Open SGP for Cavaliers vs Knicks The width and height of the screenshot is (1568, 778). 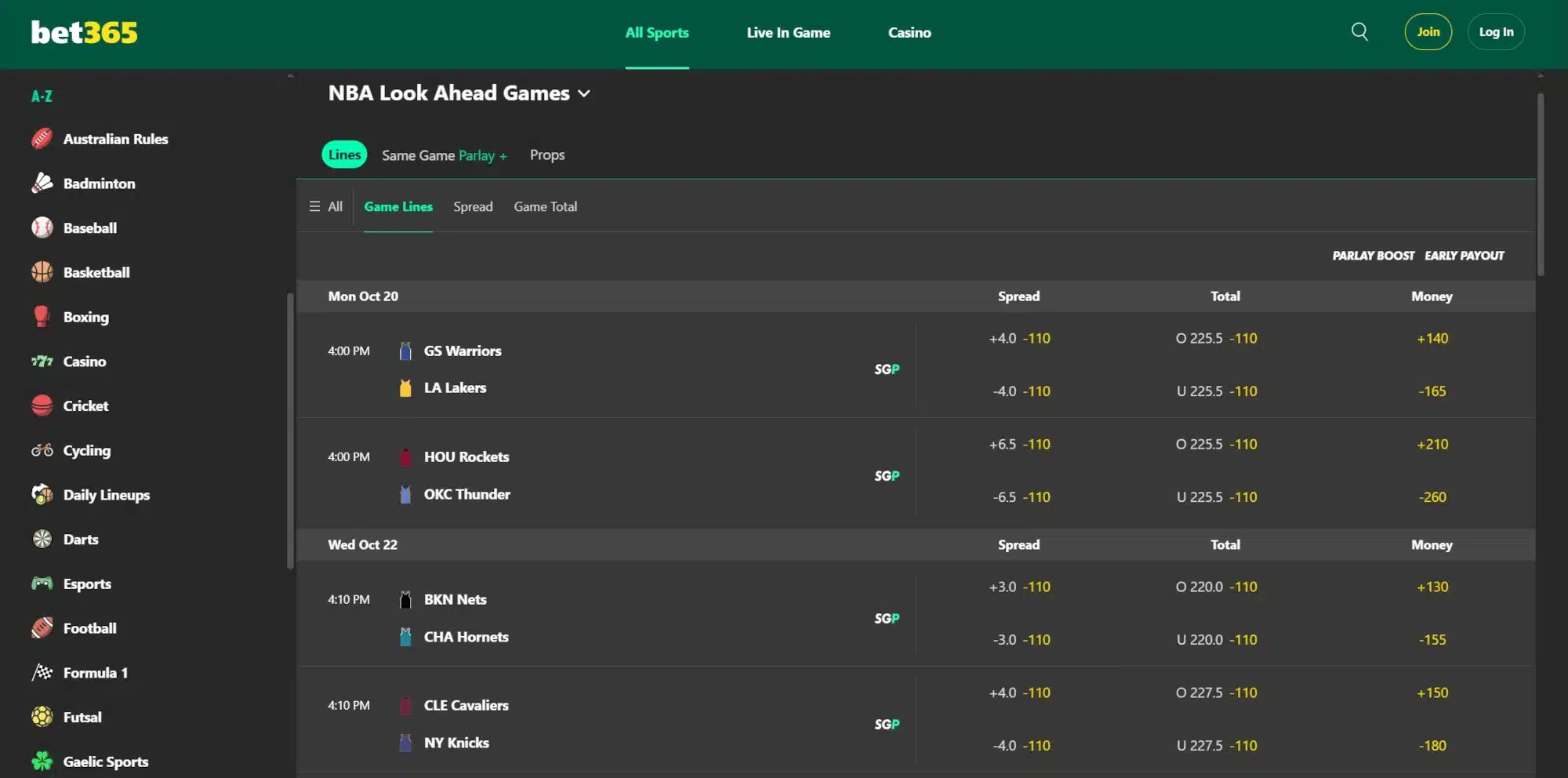point(887,725)
